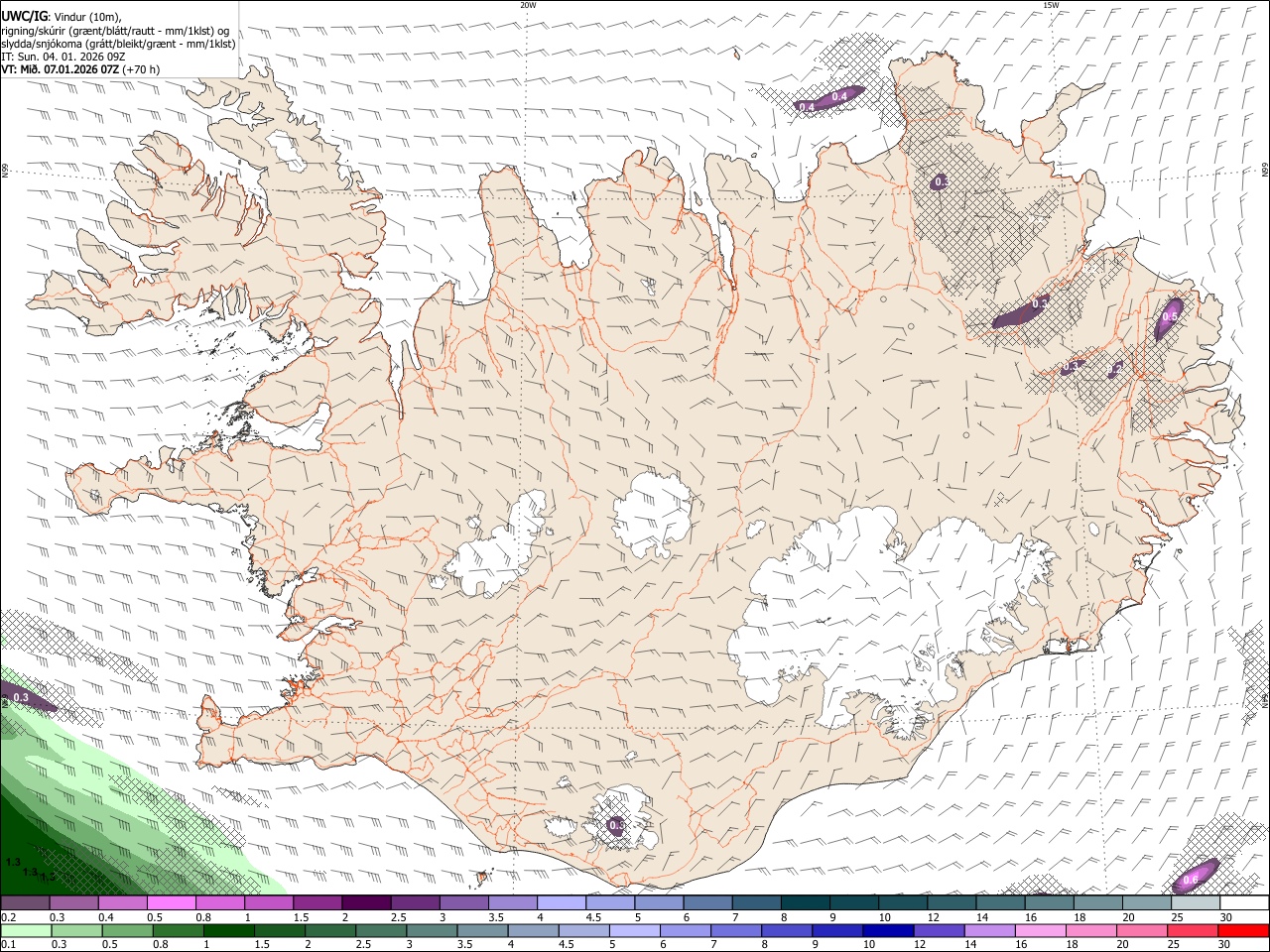Click the palest green bottom-row swatch starting at 0.1
The height and width of the screenshot is (952, 1270).
pos(26,931)
